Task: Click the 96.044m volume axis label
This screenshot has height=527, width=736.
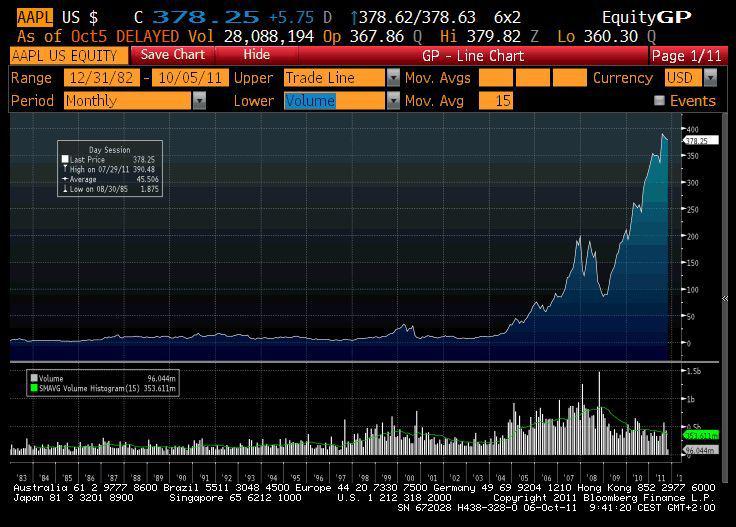Action: click(x=700, y=450)
